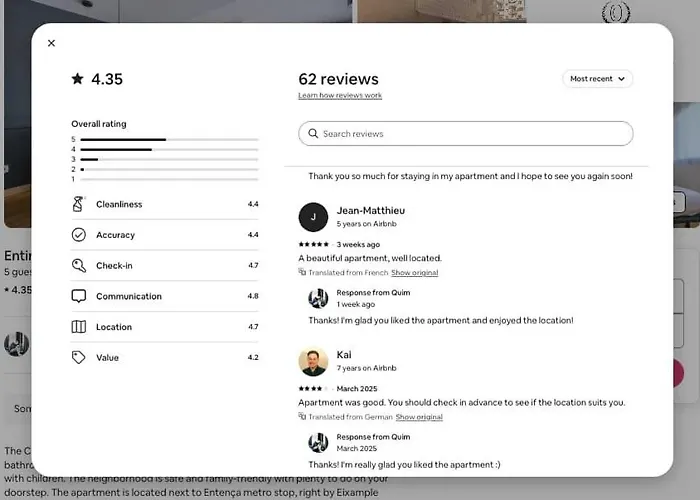Click the Communication speech bubble icon
Viewport: 700px width, 500px height.
79,296
